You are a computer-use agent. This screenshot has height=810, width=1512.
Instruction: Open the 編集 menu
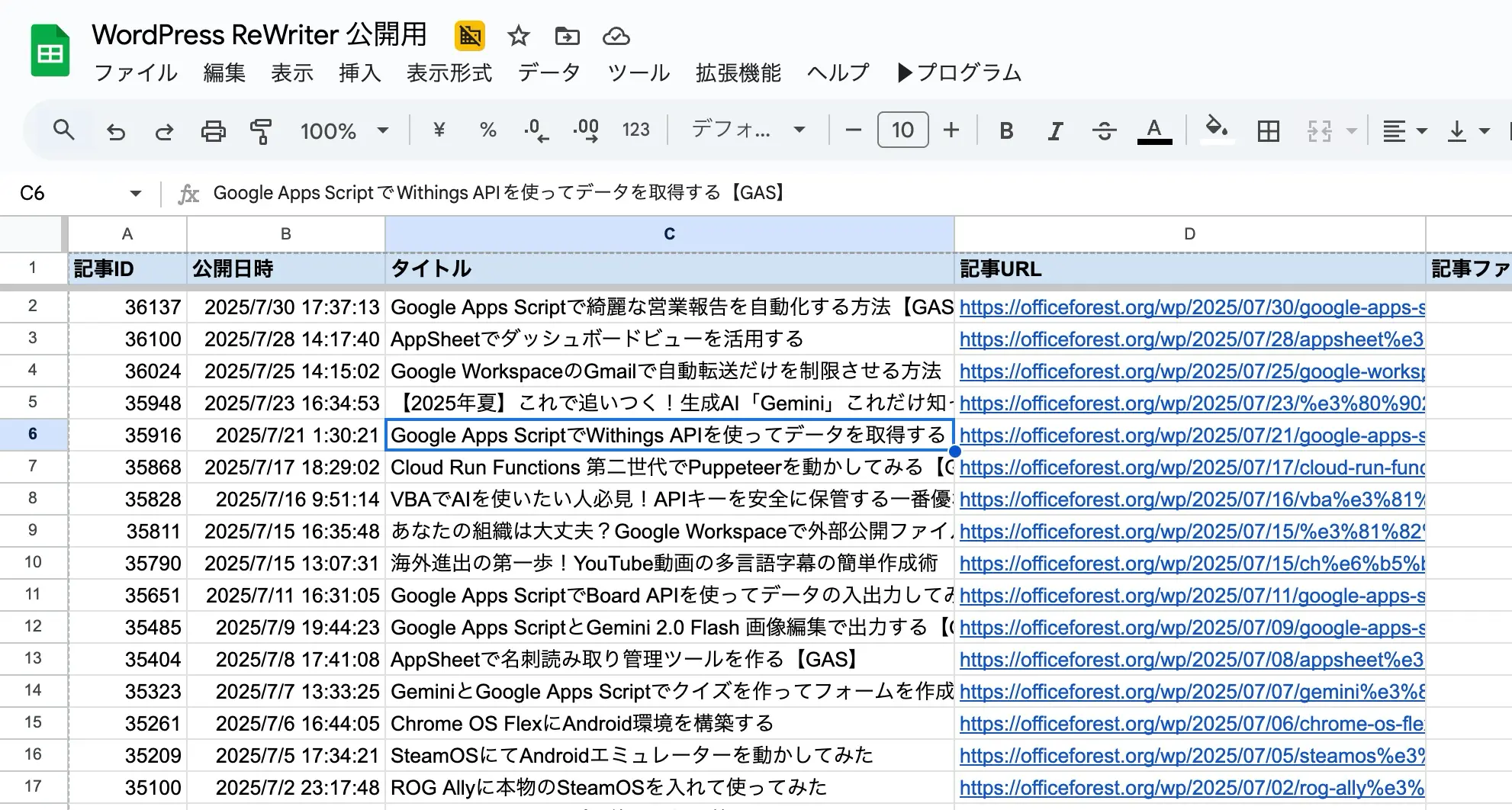click(x=224, y=72)
